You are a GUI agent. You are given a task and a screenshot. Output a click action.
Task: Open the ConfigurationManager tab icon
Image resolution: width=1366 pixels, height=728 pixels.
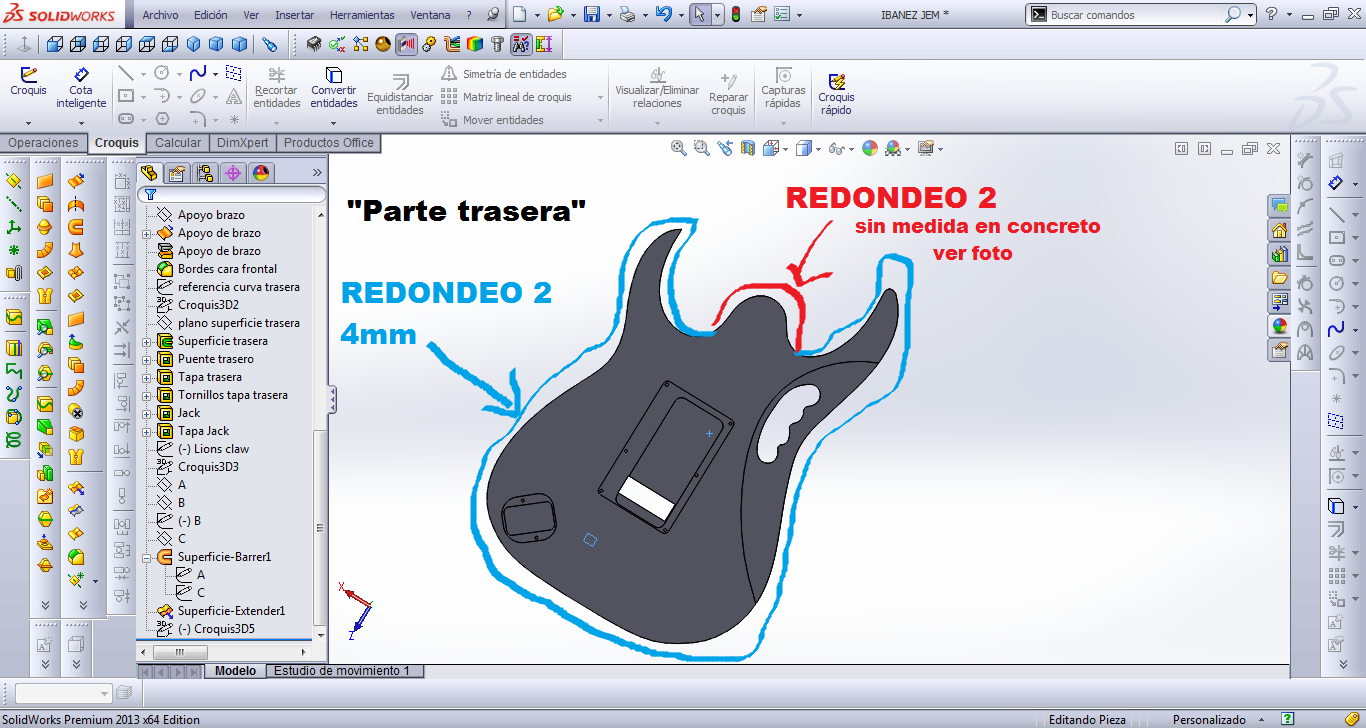pos(205,172)
